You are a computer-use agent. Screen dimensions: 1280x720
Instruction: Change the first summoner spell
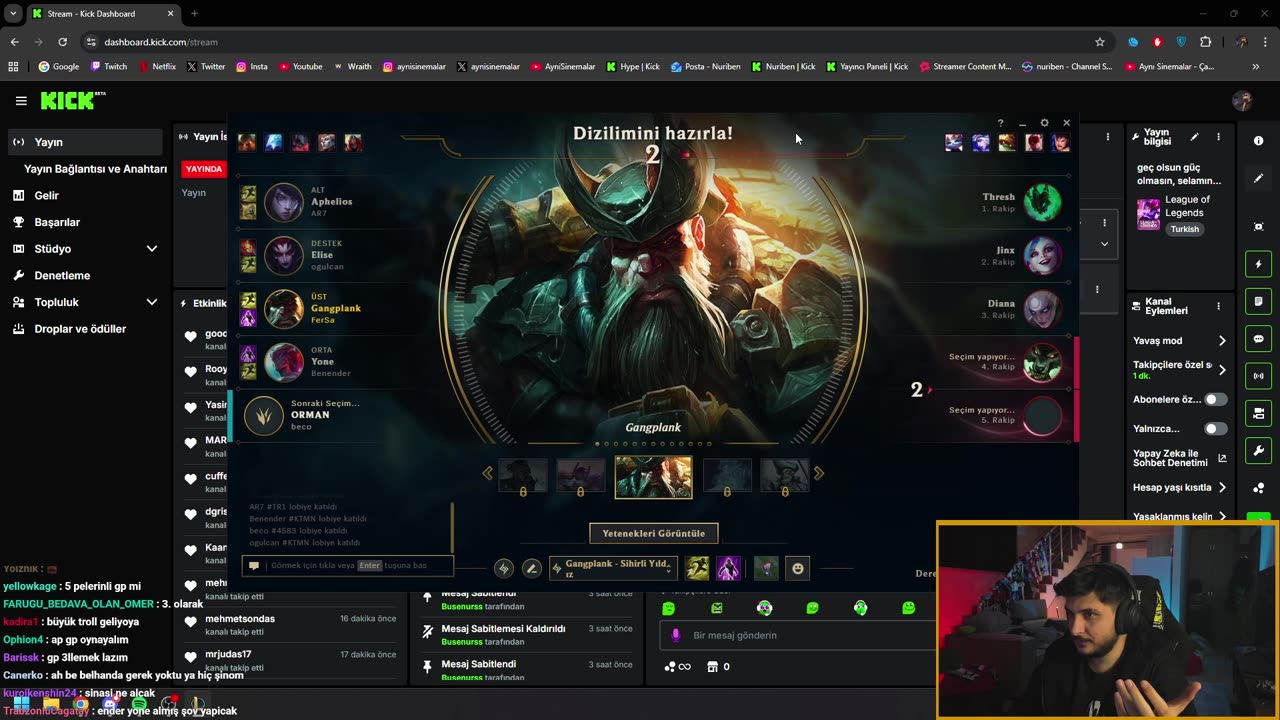pos(698,568)
